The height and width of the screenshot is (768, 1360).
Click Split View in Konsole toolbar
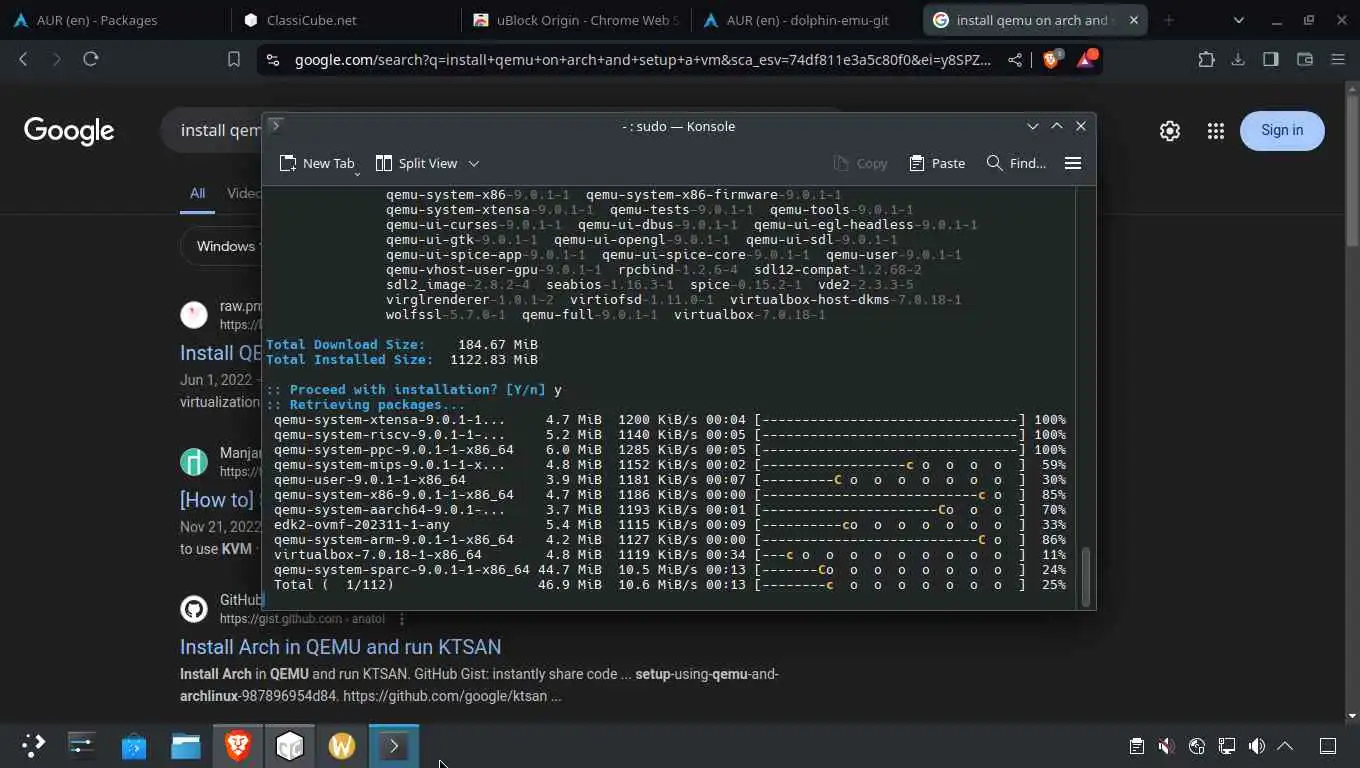coord(416,163)
